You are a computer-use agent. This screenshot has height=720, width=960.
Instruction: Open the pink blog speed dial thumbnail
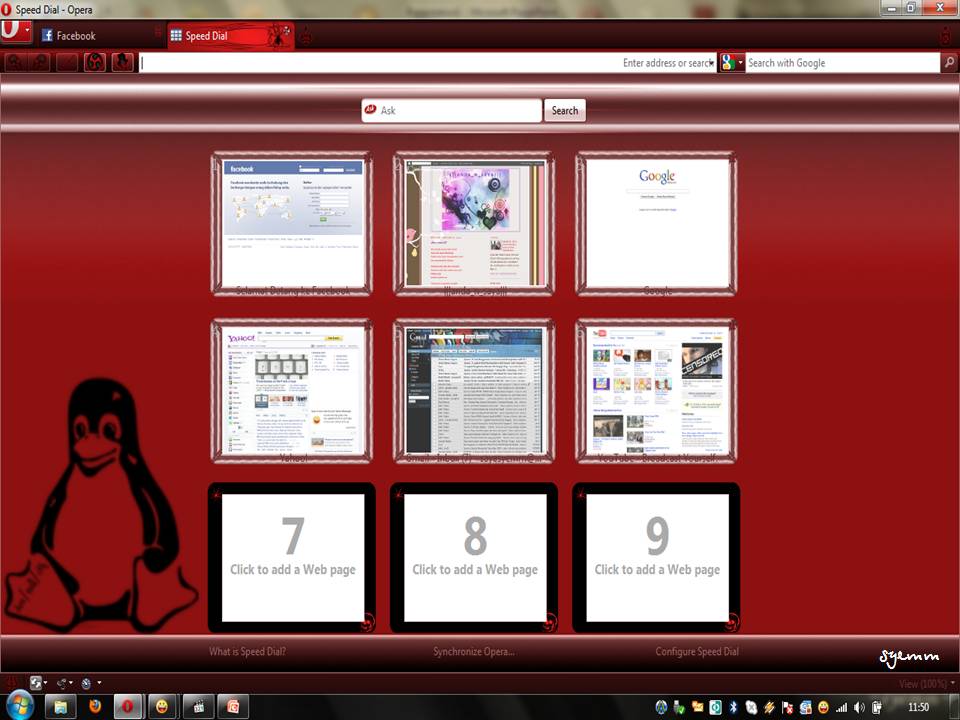click(474, 224)
